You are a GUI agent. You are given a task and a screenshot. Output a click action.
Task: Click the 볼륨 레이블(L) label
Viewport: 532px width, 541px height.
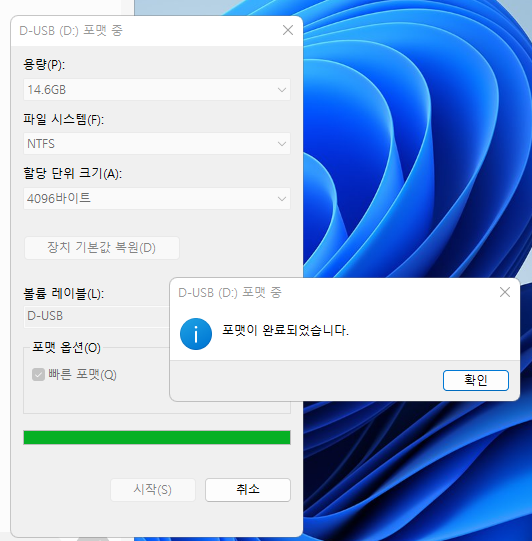(63, 294)
